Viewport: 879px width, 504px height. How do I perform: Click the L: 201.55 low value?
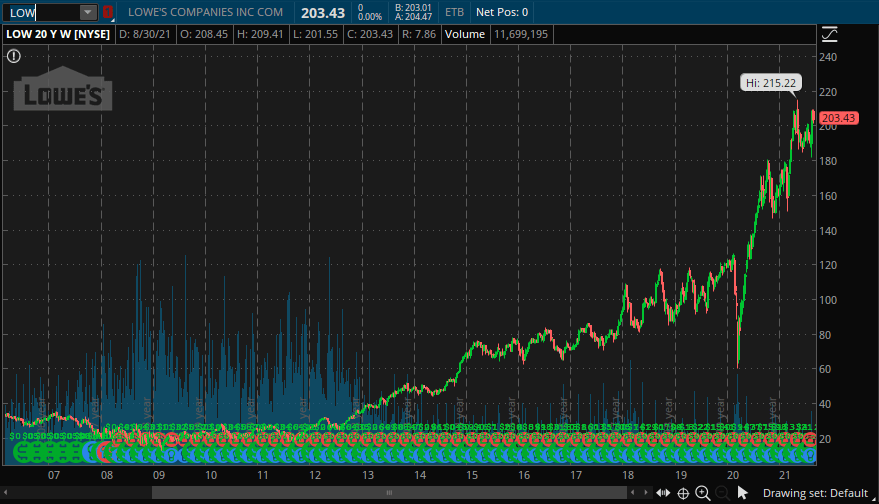point(316,34)
